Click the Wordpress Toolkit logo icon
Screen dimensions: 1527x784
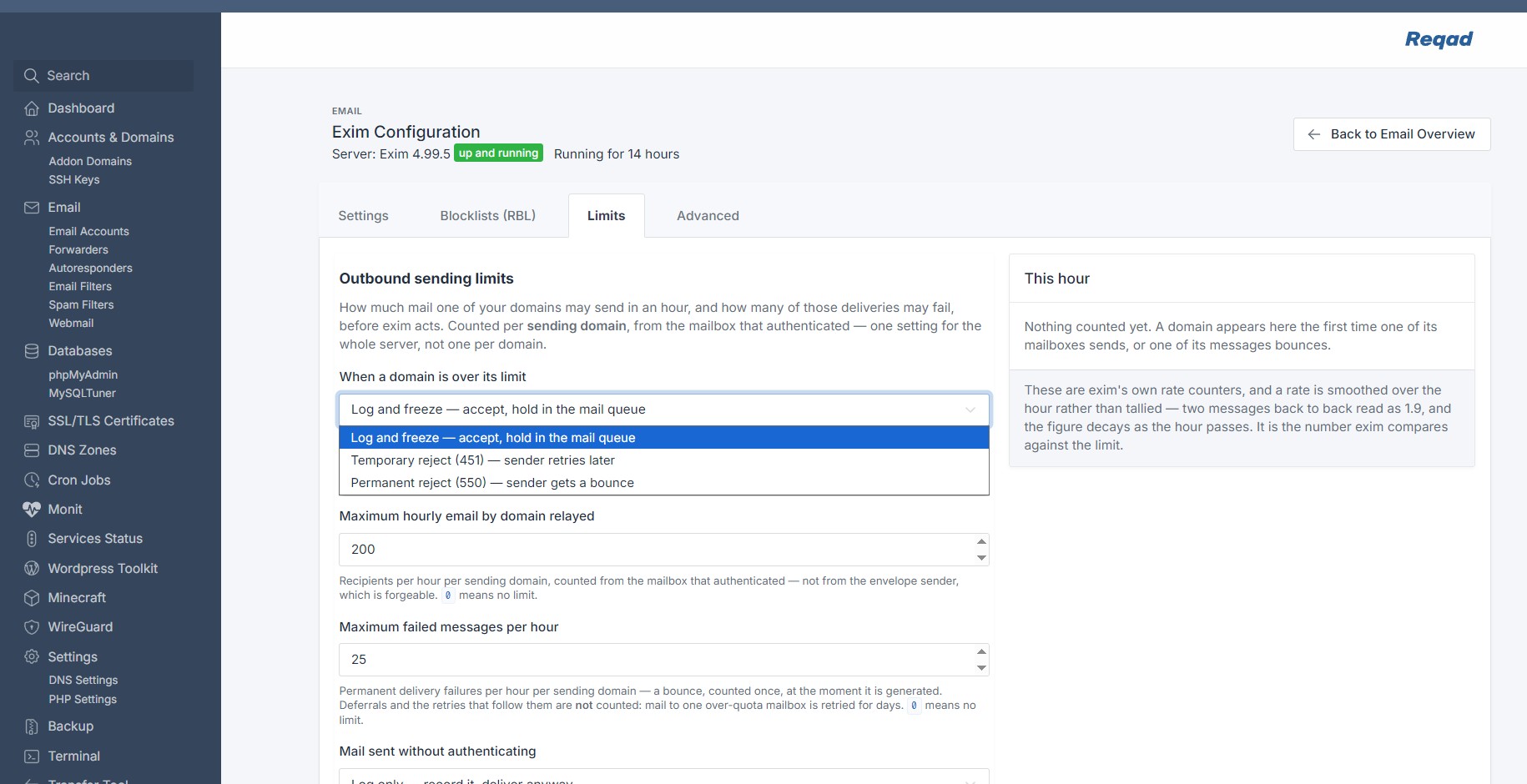pos(32,569)
